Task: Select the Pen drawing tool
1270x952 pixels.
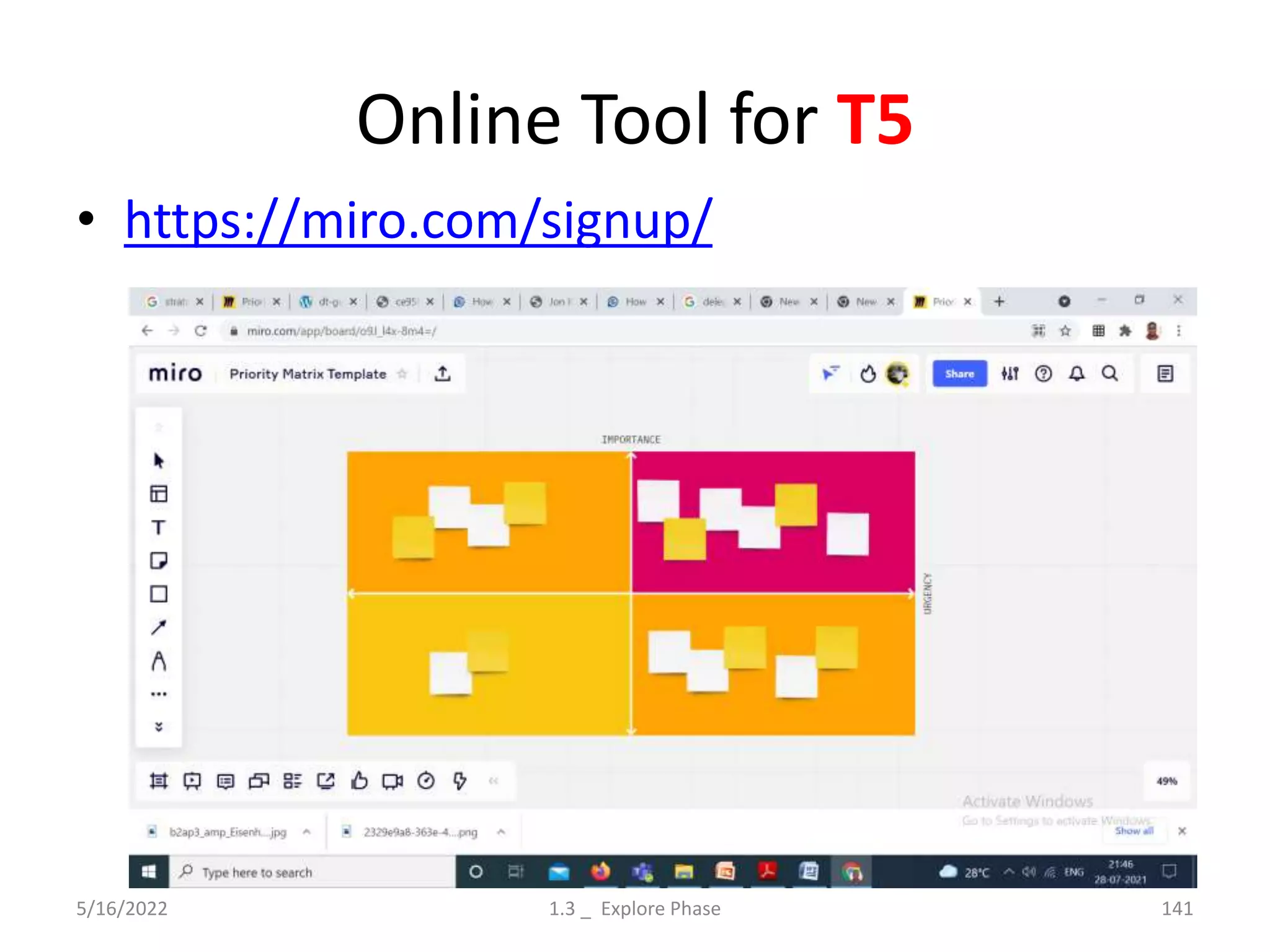Action: [159, 661]
